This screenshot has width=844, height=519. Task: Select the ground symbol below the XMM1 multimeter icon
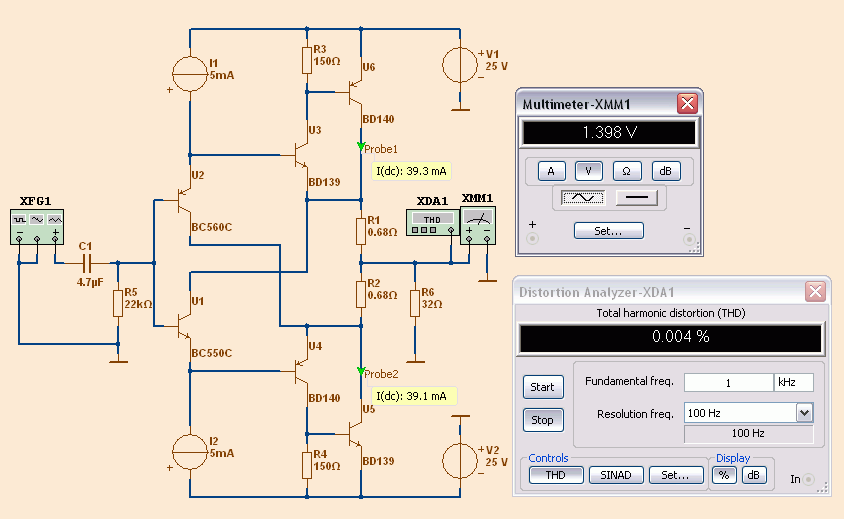(x=487, y=280)
